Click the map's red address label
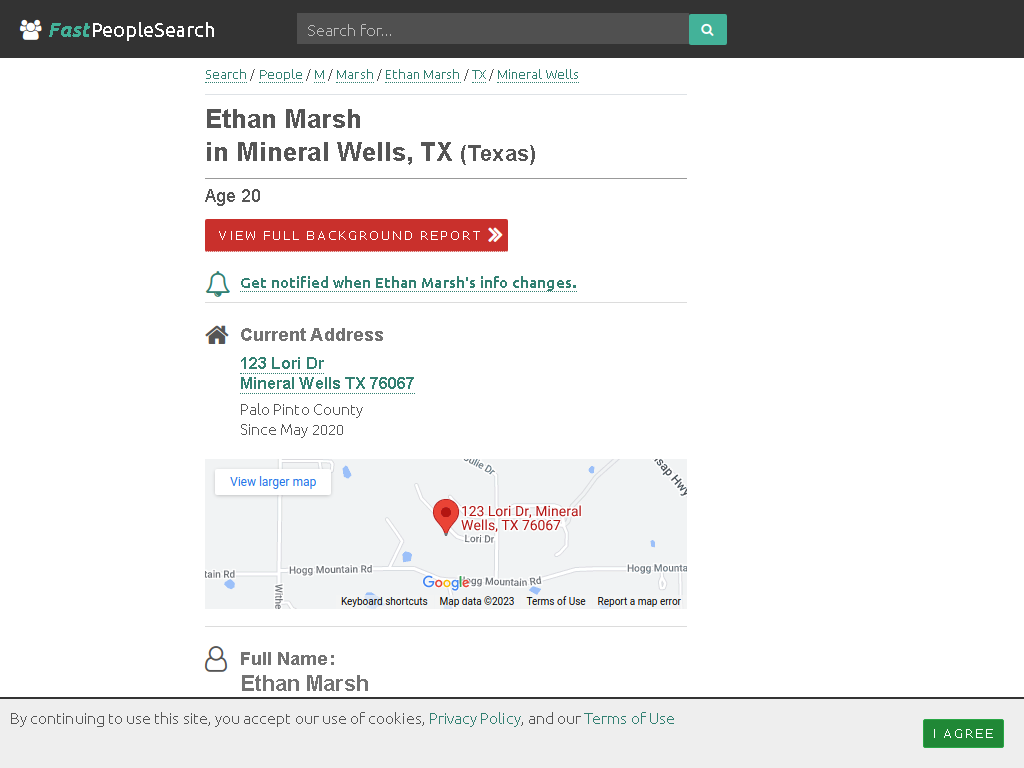 (521, 518)
